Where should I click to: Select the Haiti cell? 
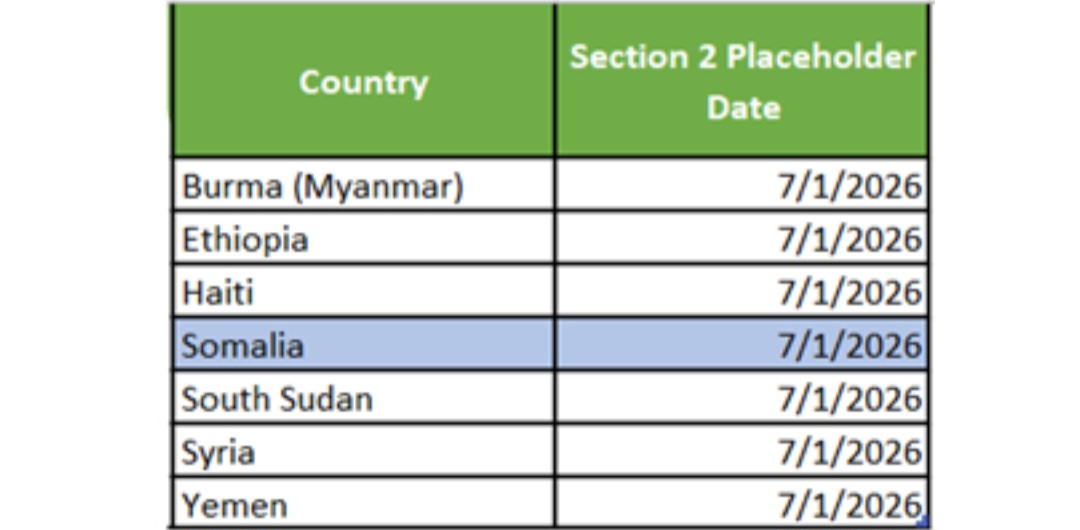(363, 292)
